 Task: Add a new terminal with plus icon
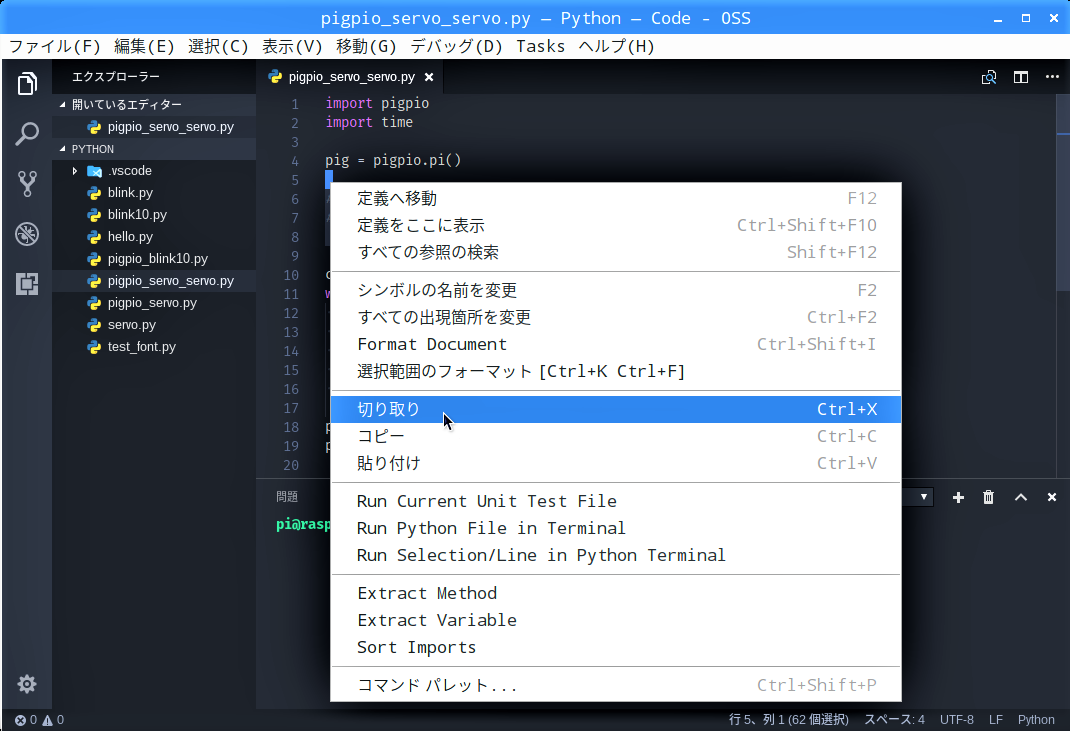point(958,498)
